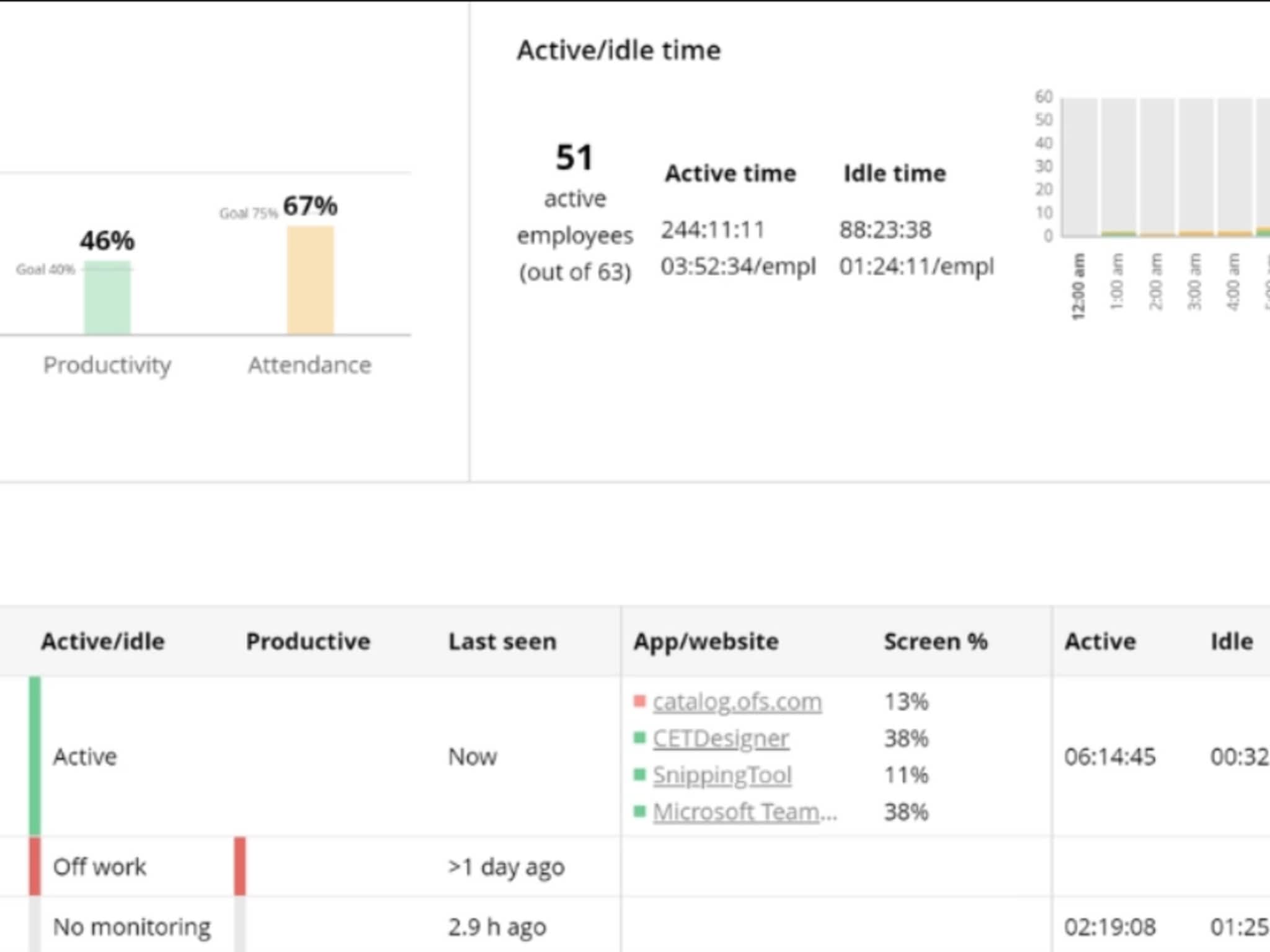The width and height of the screenshot is (1270, 952).
Task: Click red marker beside catalog.ofs.com
Action: point(639,701)
